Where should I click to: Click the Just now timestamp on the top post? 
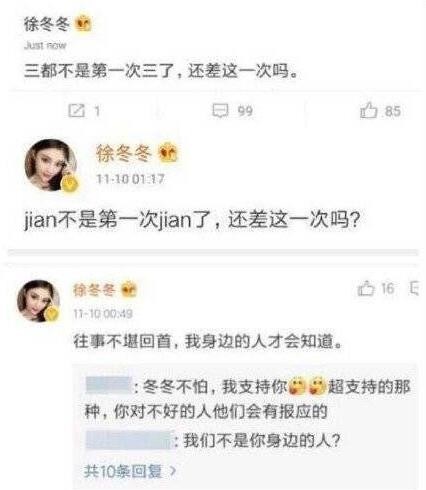click(x=45, y=45)
